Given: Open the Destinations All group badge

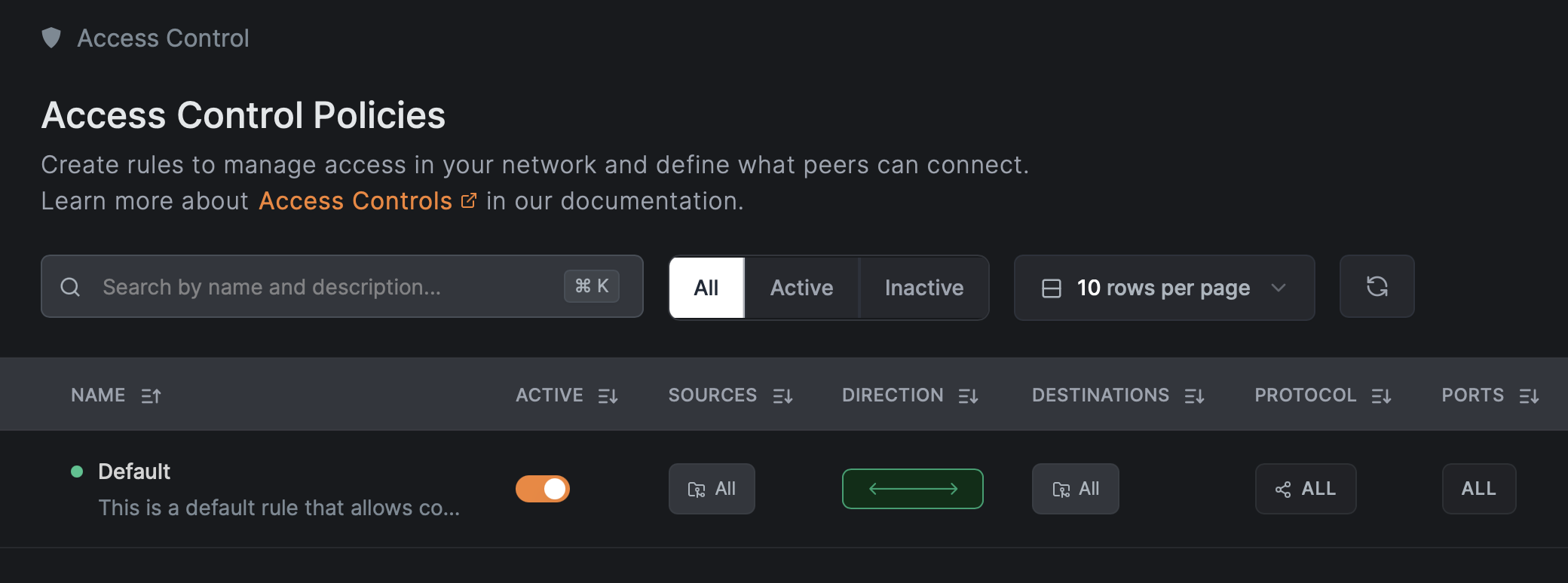Looking at the screenshot, I should 1075,489.
